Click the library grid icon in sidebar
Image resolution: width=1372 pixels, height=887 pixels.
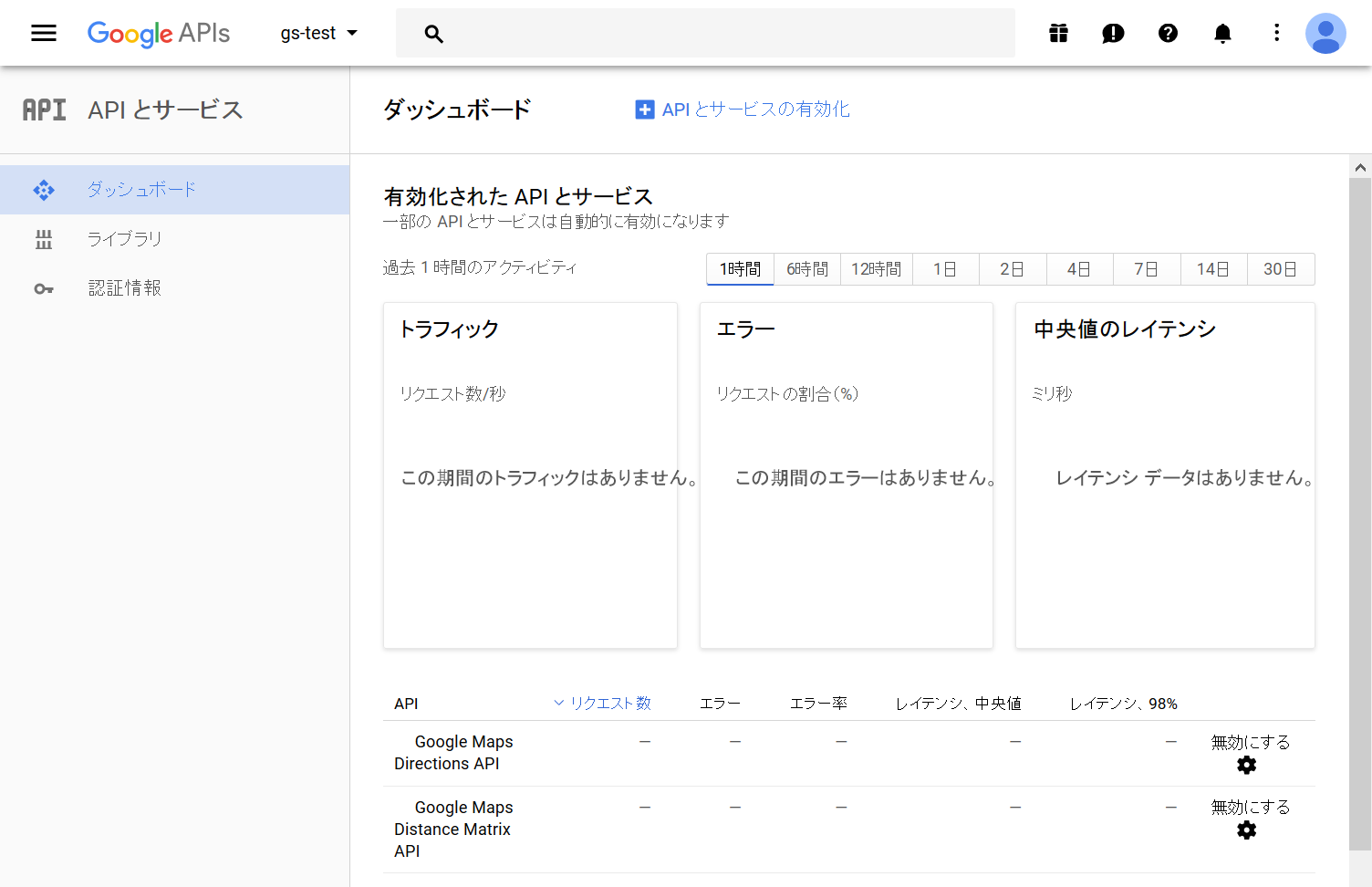tap(44, 239)
